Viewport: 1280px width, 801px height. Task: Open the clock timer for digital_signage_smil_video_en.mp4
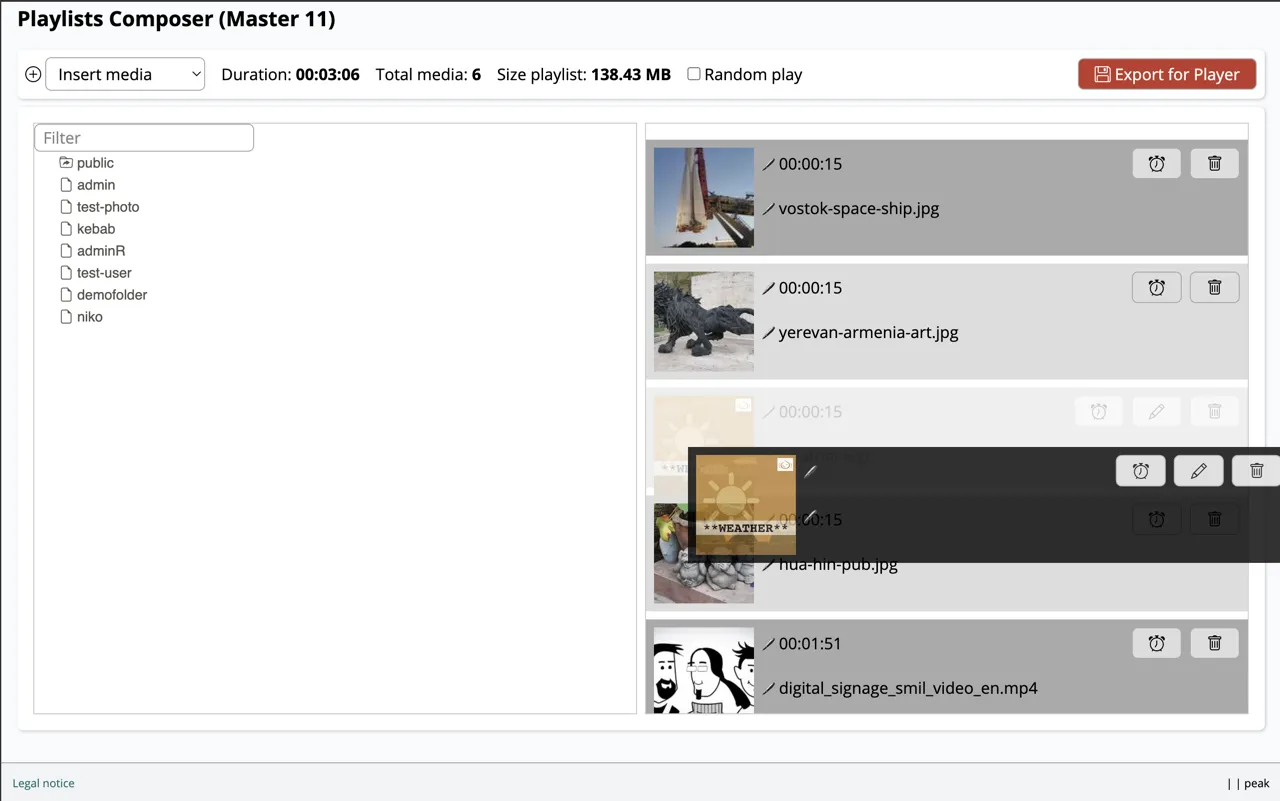tap(1157, 644)
